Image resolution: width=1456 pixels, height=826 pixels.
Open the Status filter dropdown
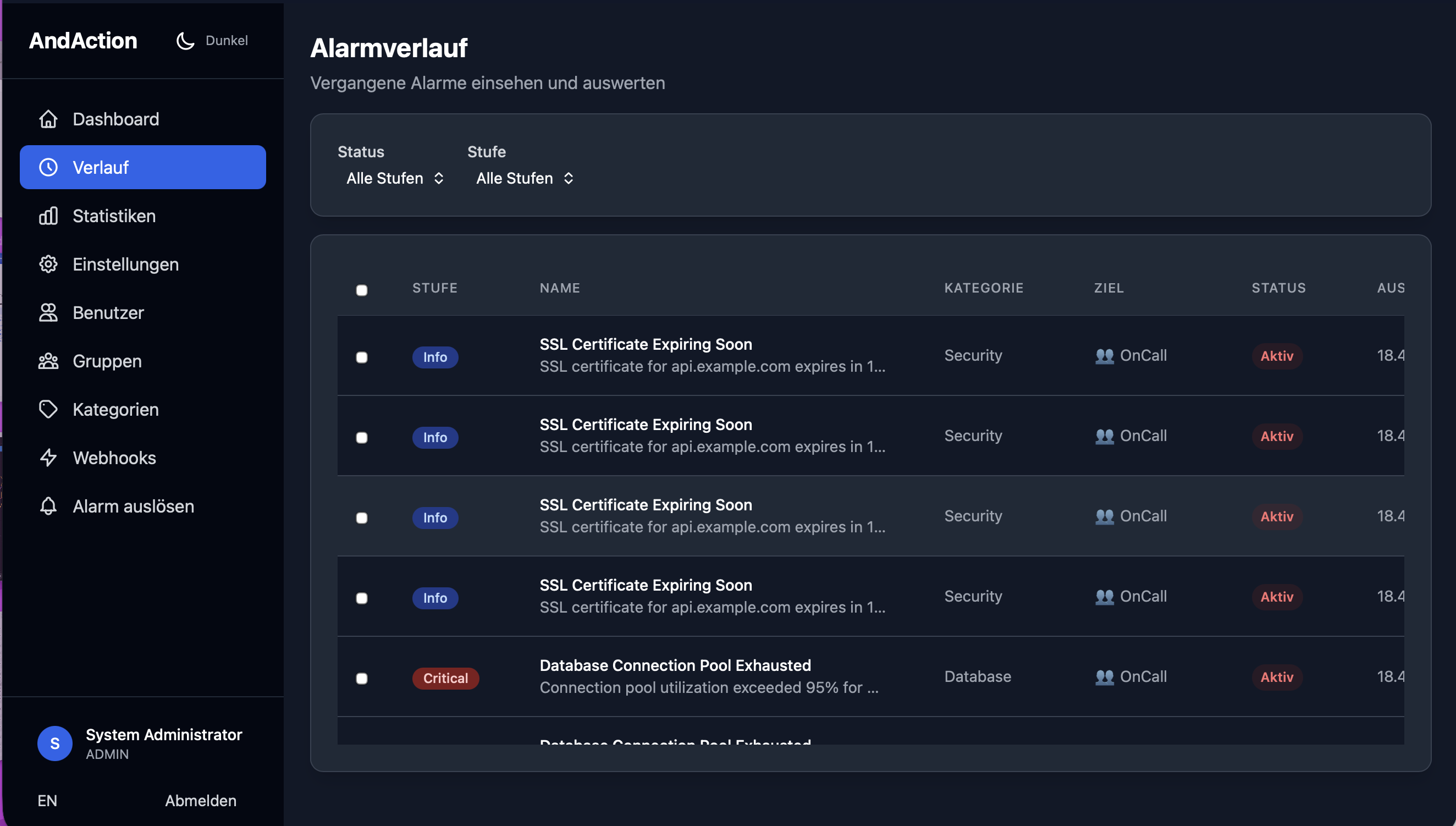coord(395,178)
